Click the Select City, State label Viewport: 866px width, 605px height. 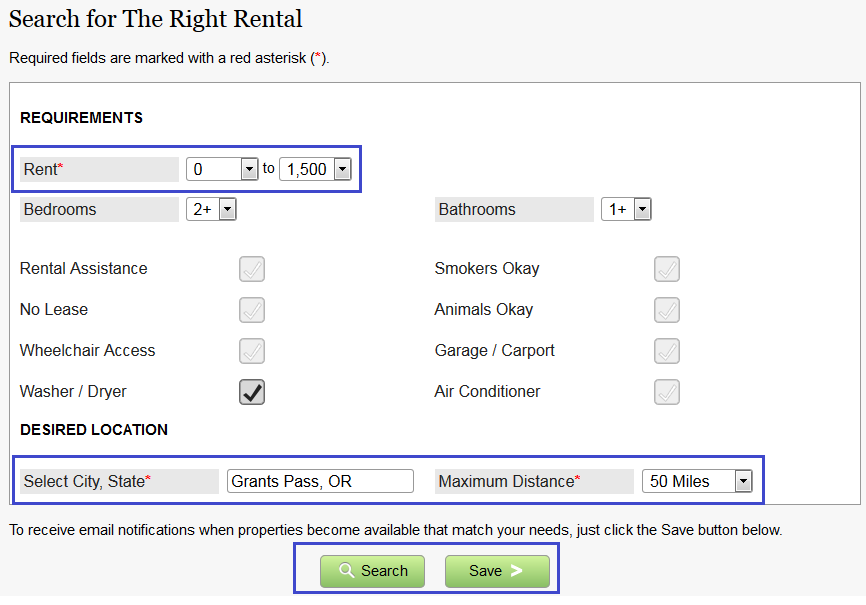tap(87, 481)
